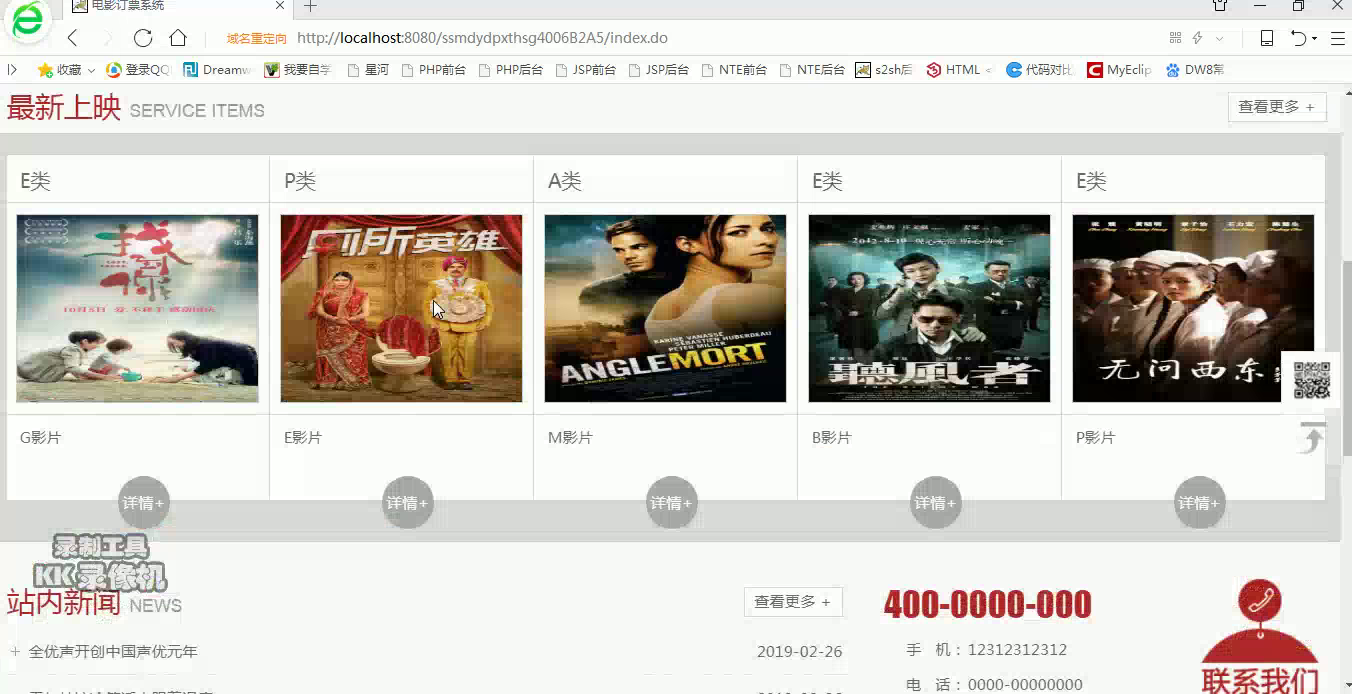This screenshot has width=1352, height=694.
Task: Click the lightning speed mode icon
Action: 1197,38
